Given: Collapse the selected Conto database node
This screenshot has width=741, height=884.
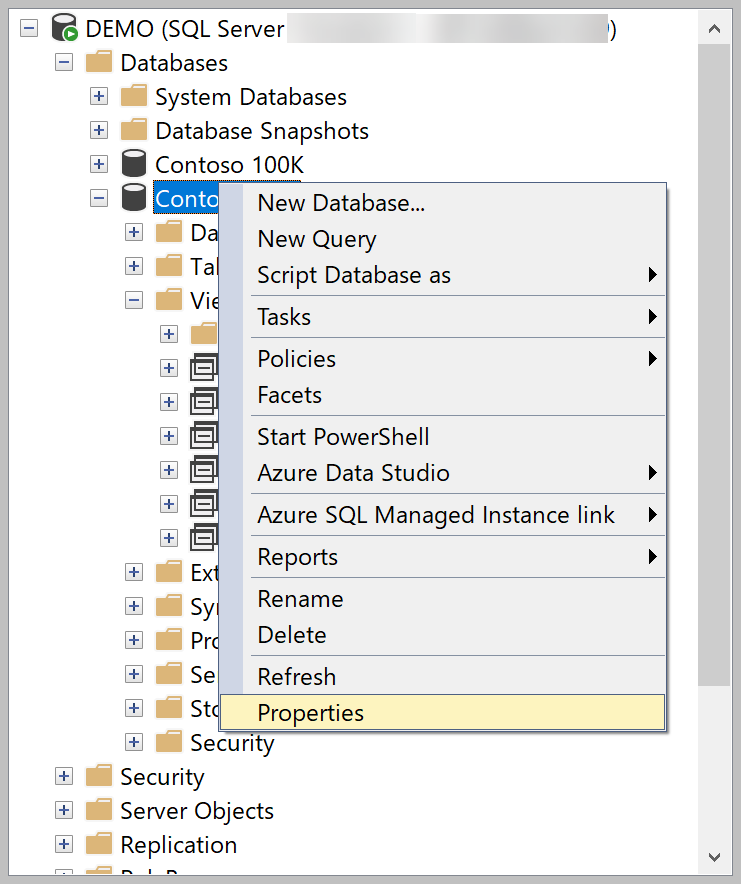Looking at the screenshot, I should pyautogui.click(x=99, y=198).
